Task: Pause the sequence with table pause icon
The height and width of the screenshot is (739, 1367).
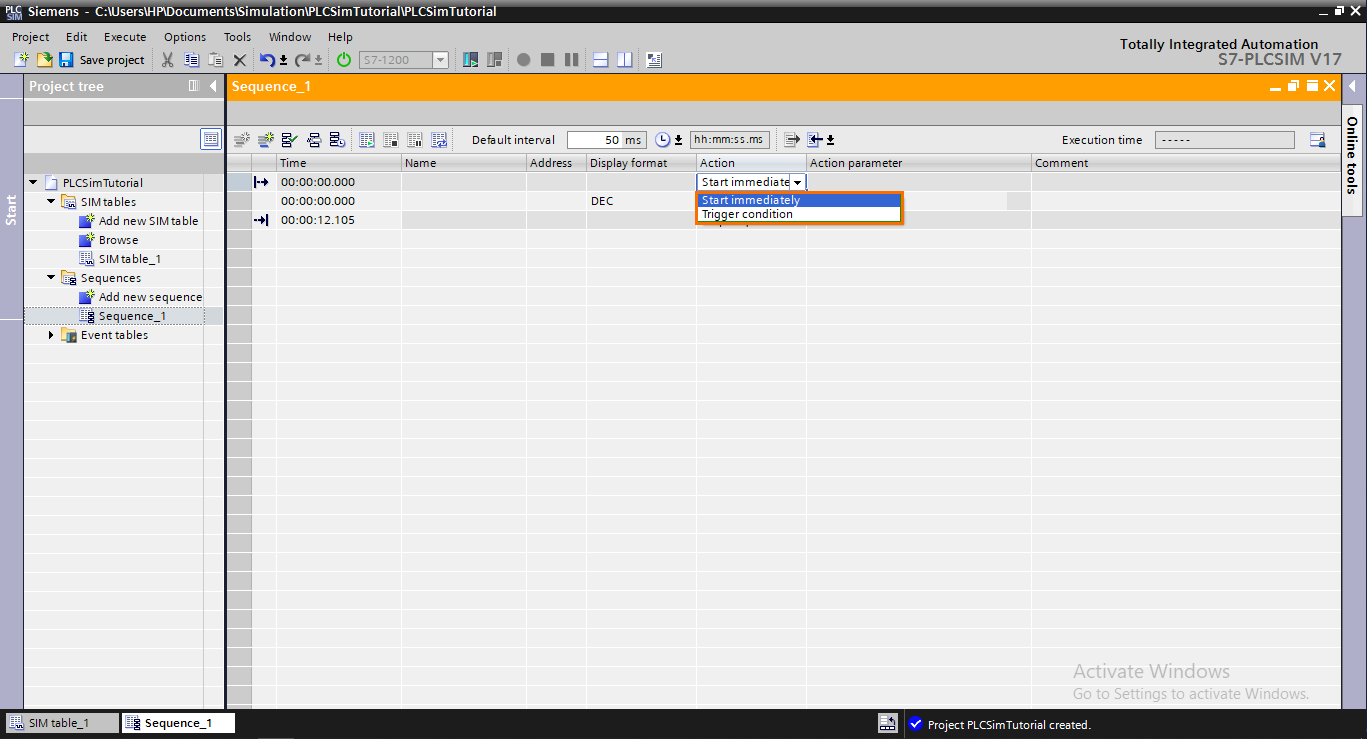Action: coord(415,140)
